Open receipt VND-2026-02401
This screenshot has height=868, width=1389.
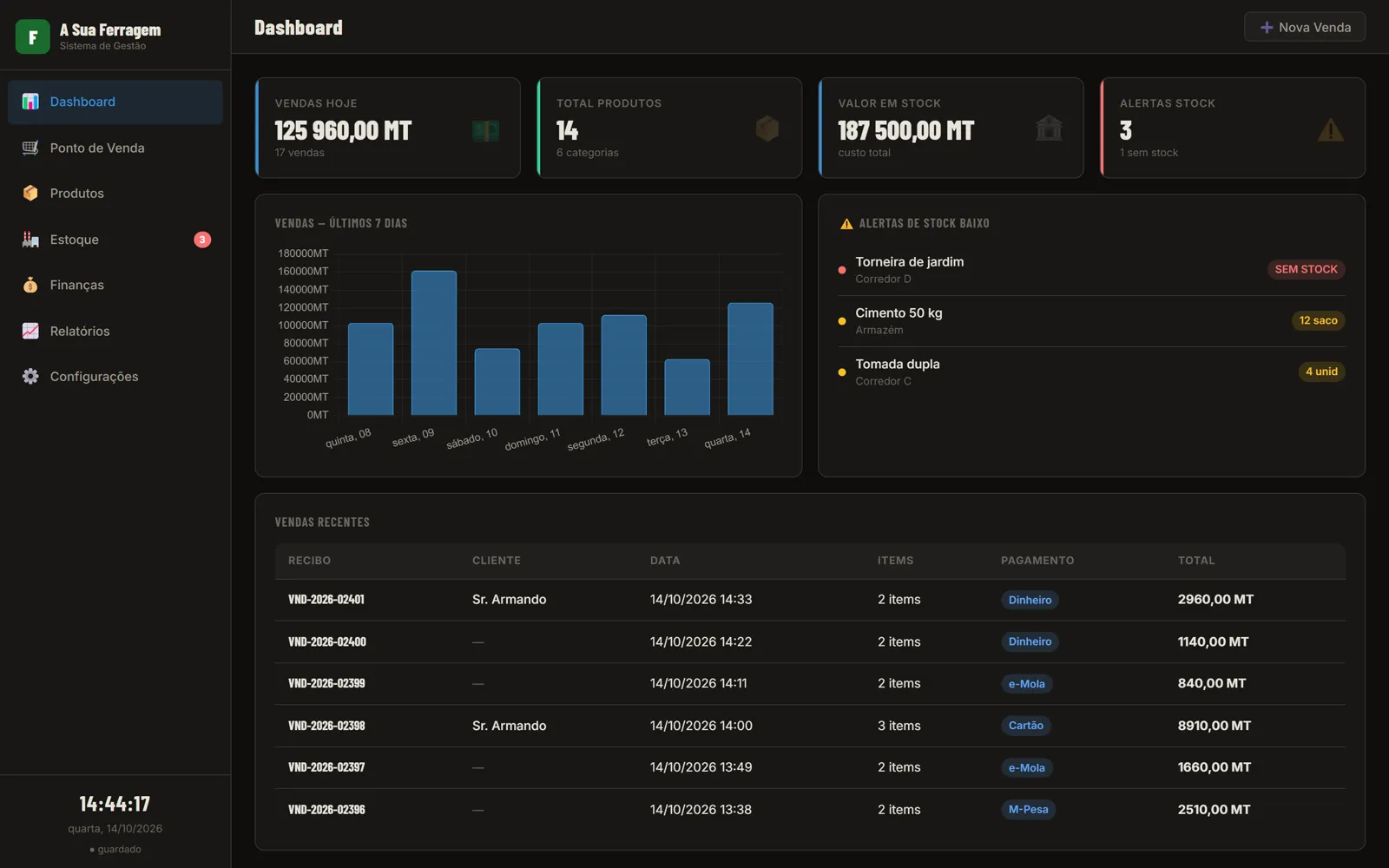[326, 600]
